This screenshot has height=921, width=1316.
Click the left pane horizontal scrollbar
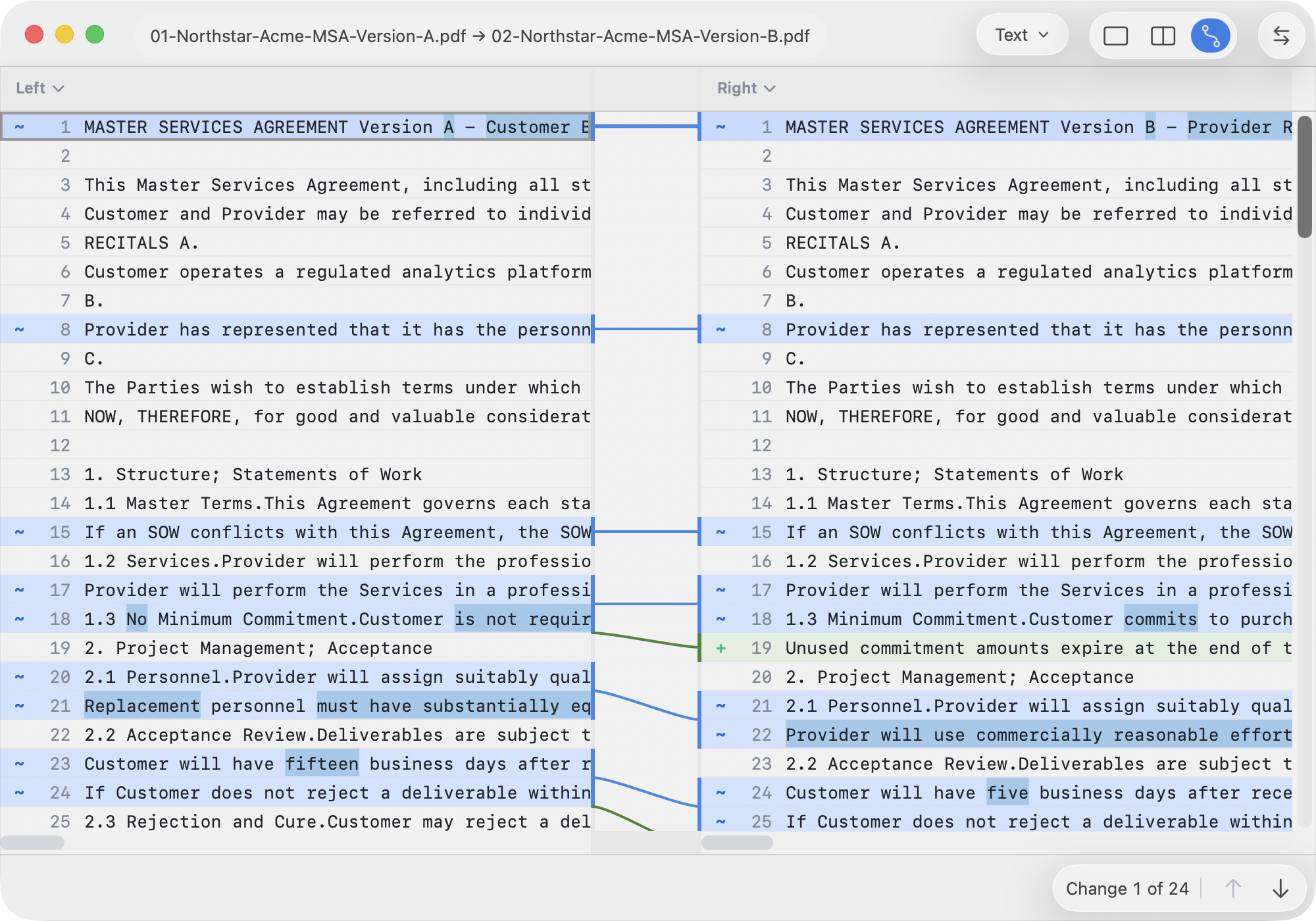33,843
